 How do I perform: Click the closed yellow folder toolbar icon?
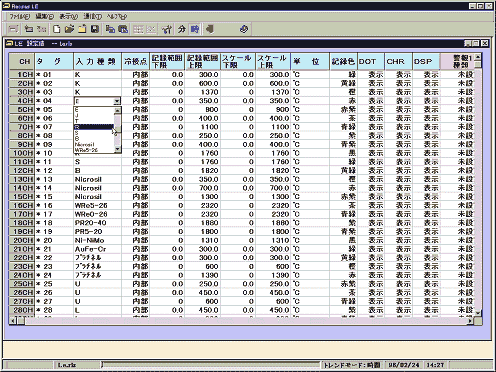coord(82,29)
